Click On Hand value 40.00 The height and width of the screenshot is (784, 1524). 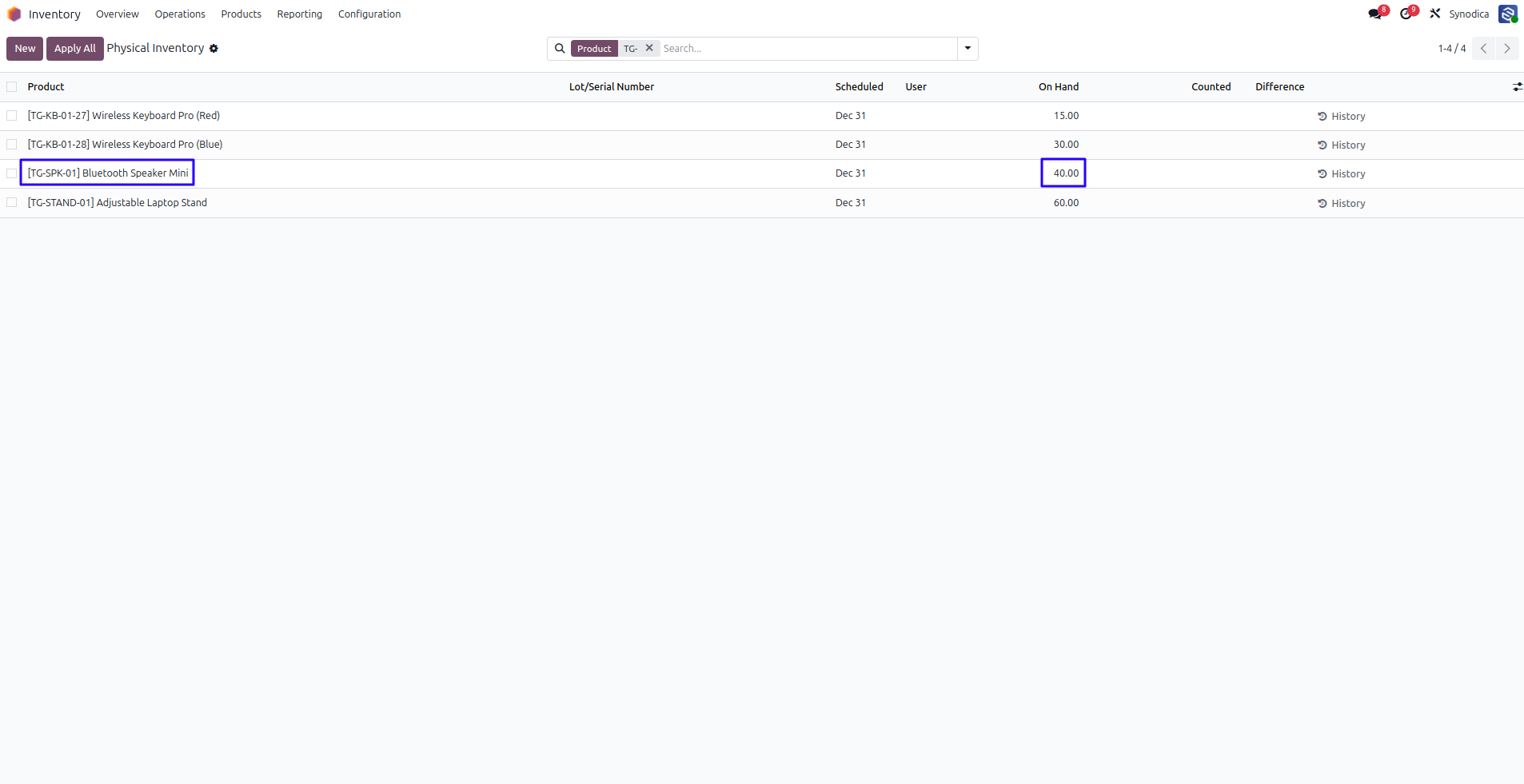(1066, 173)
